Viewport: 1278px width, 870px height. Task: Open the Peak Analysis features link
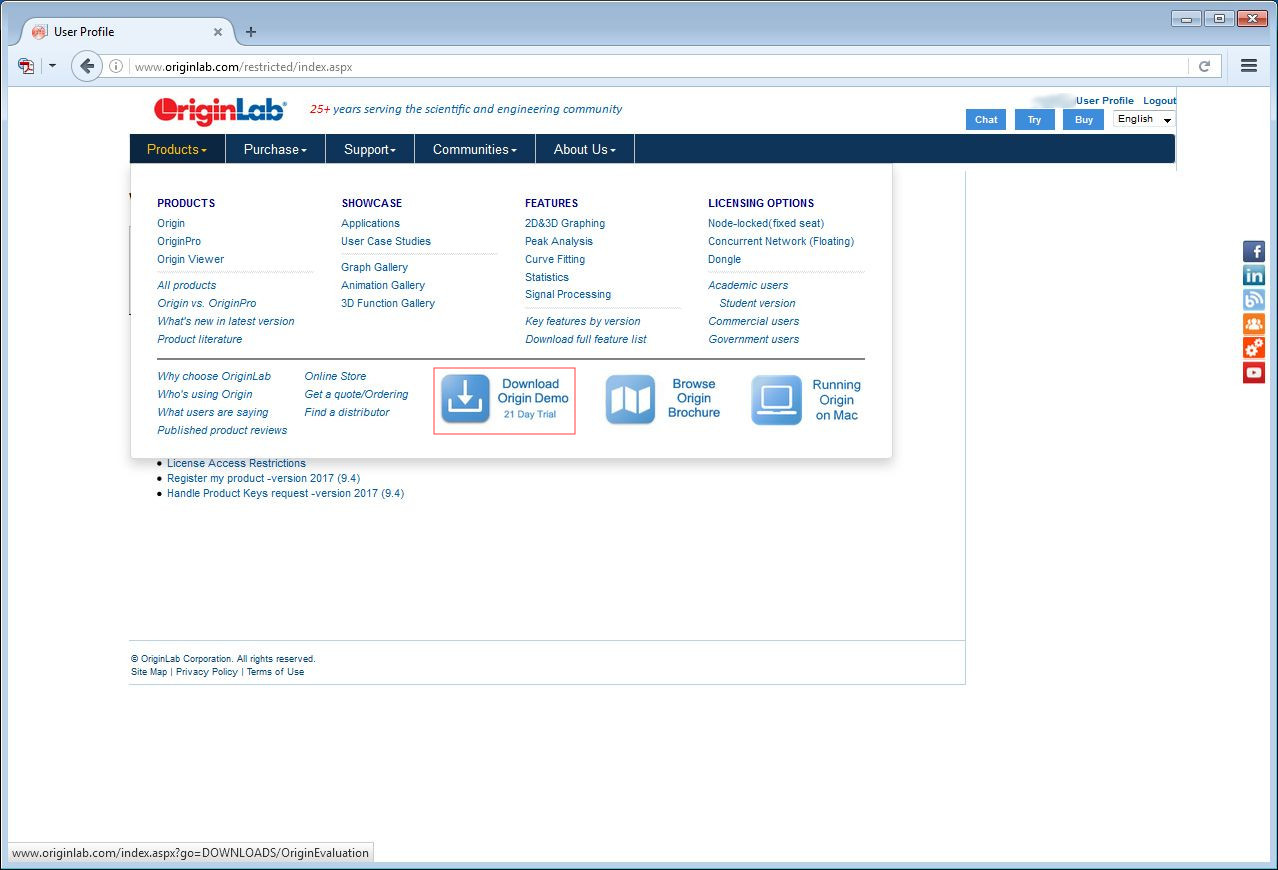coord(559,241)
